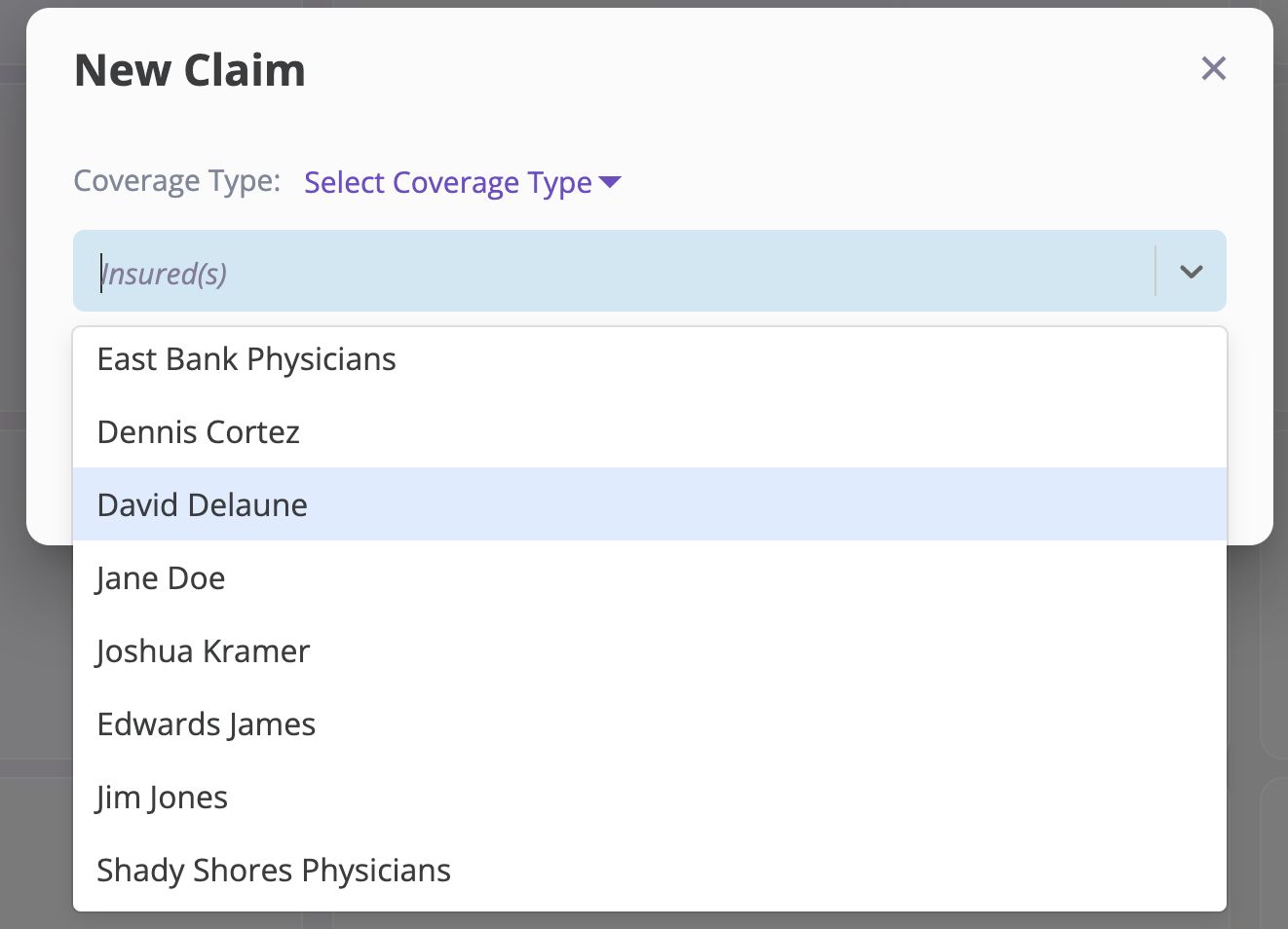Viewport: 1288px width, 929px height.
Task: Click blank area right of Shady Shores row
Action: 838,870
